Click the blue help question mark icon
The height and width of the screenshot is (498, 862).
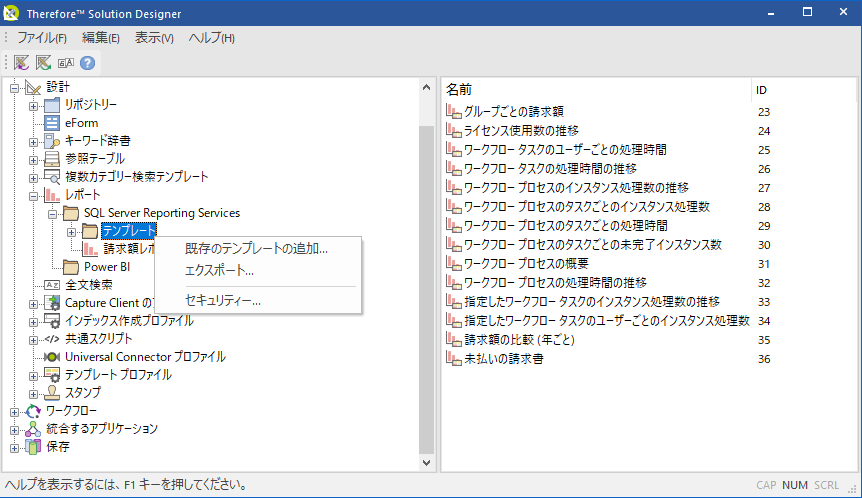tap(87, 62)
